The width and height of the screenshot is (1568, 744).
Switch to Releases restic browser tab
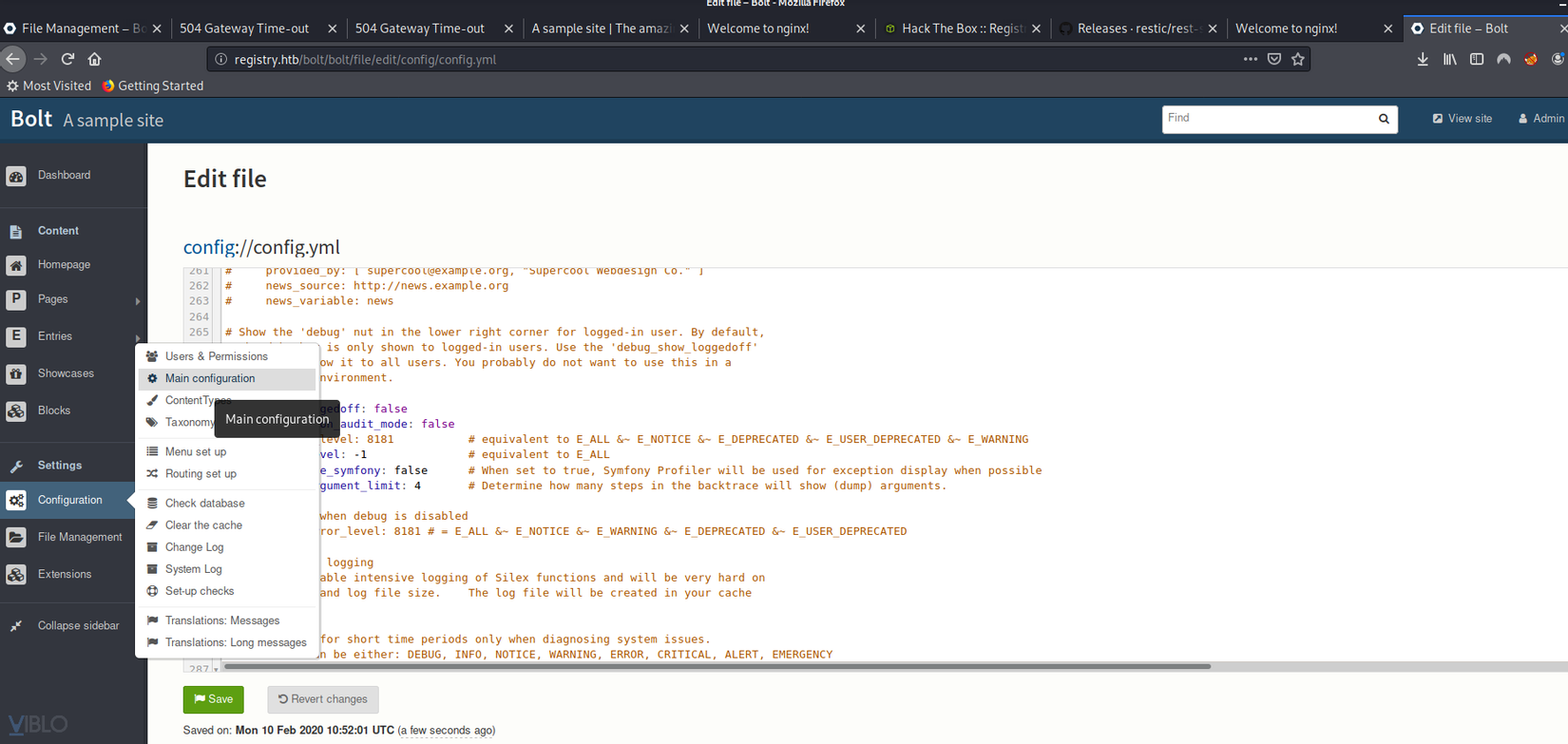point(1138,29)
